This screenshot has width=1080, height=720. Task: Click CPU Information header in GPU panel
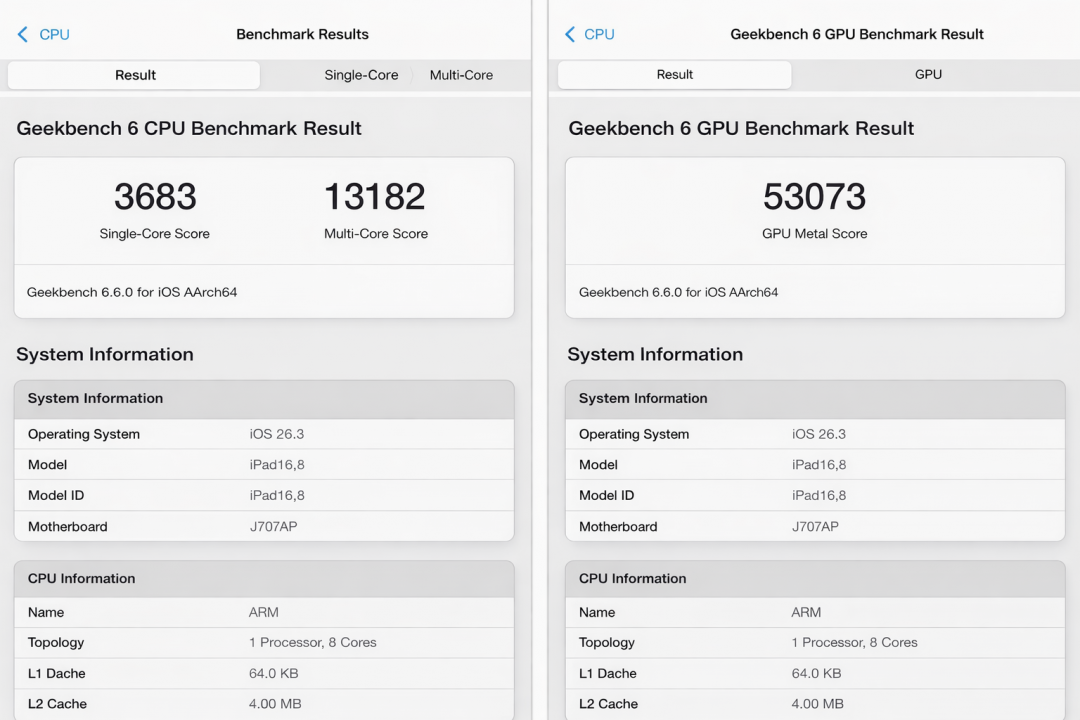click(x=815, y=579)
